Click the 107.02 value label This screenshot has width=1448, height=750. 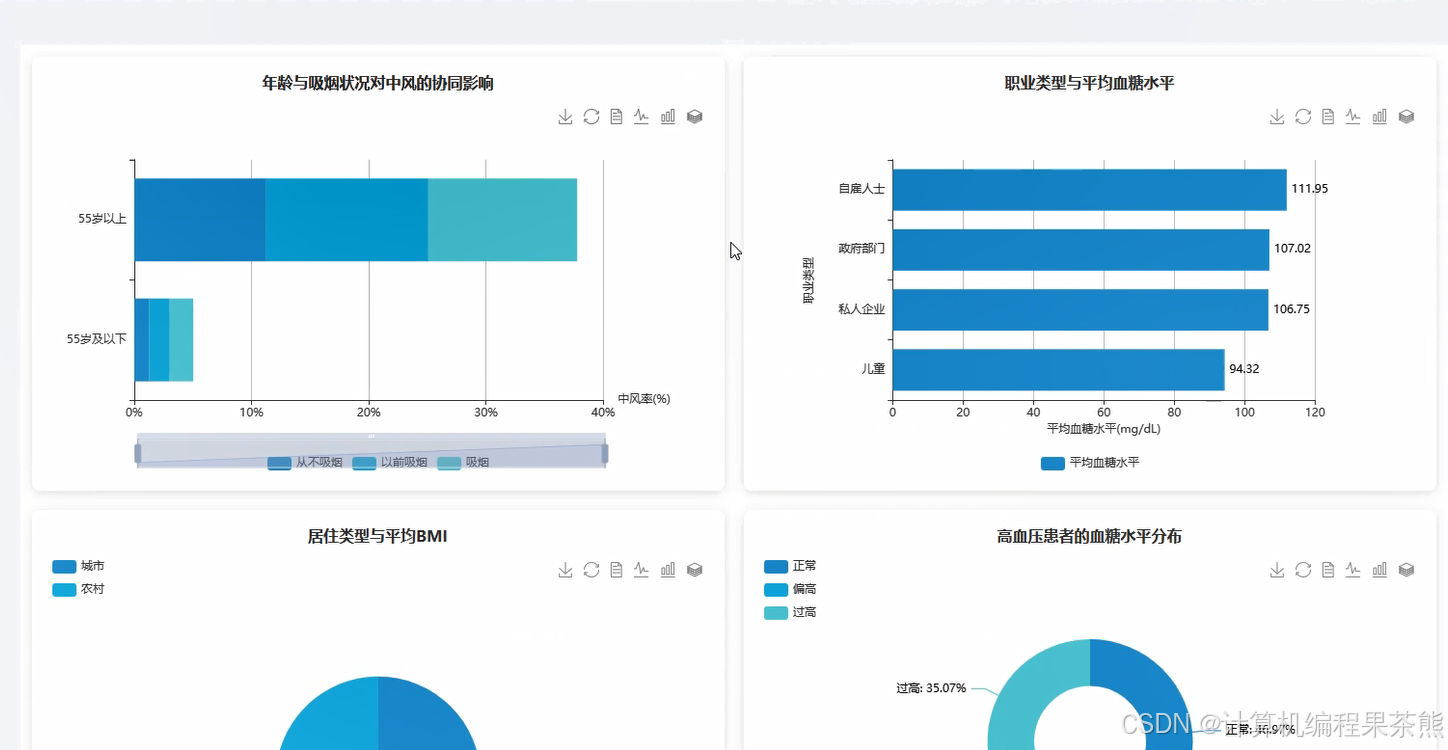point(1292,249)
